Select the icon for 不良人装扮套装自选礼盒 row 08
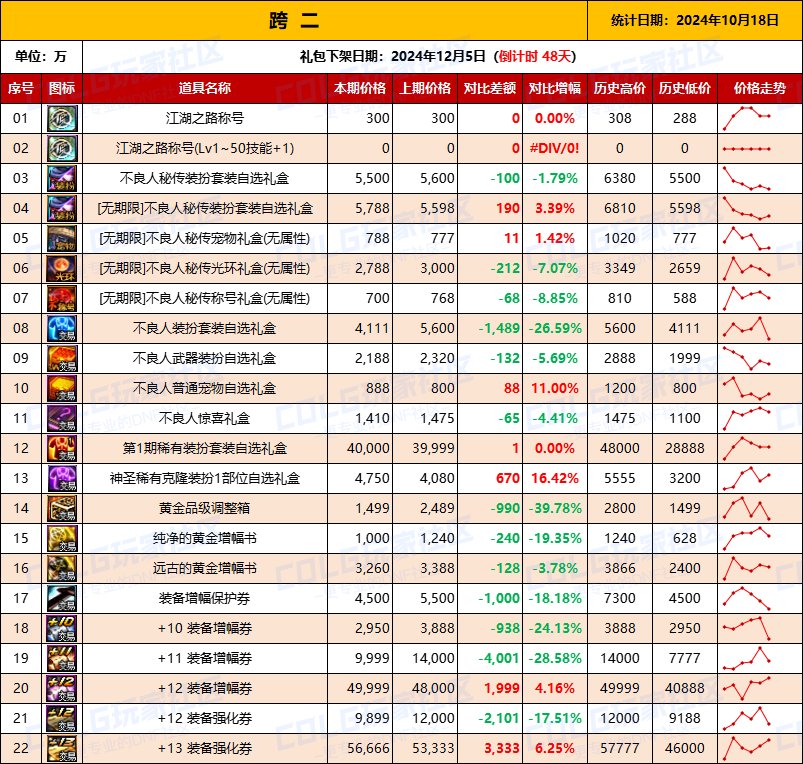Viewport: 803px width, 764px height. (62, 328)
